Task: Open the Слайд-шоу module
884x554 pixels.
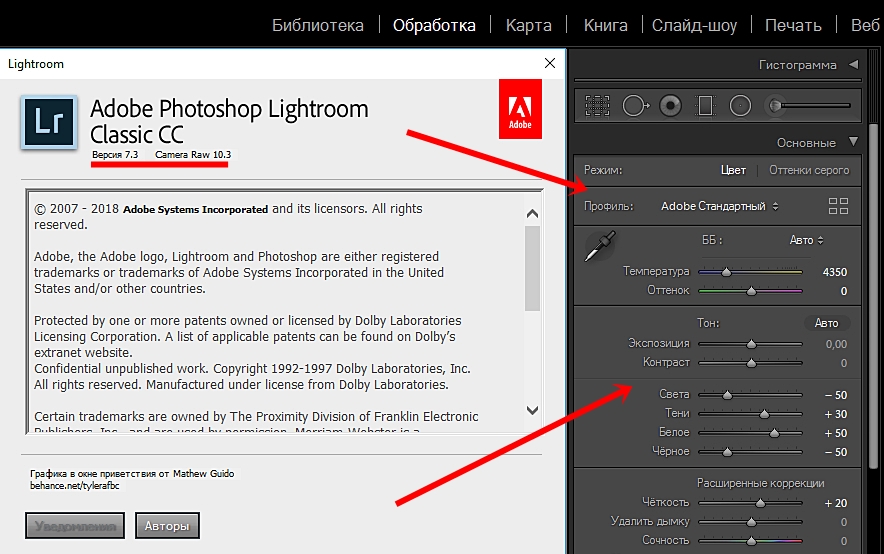Action: [695, 25]
